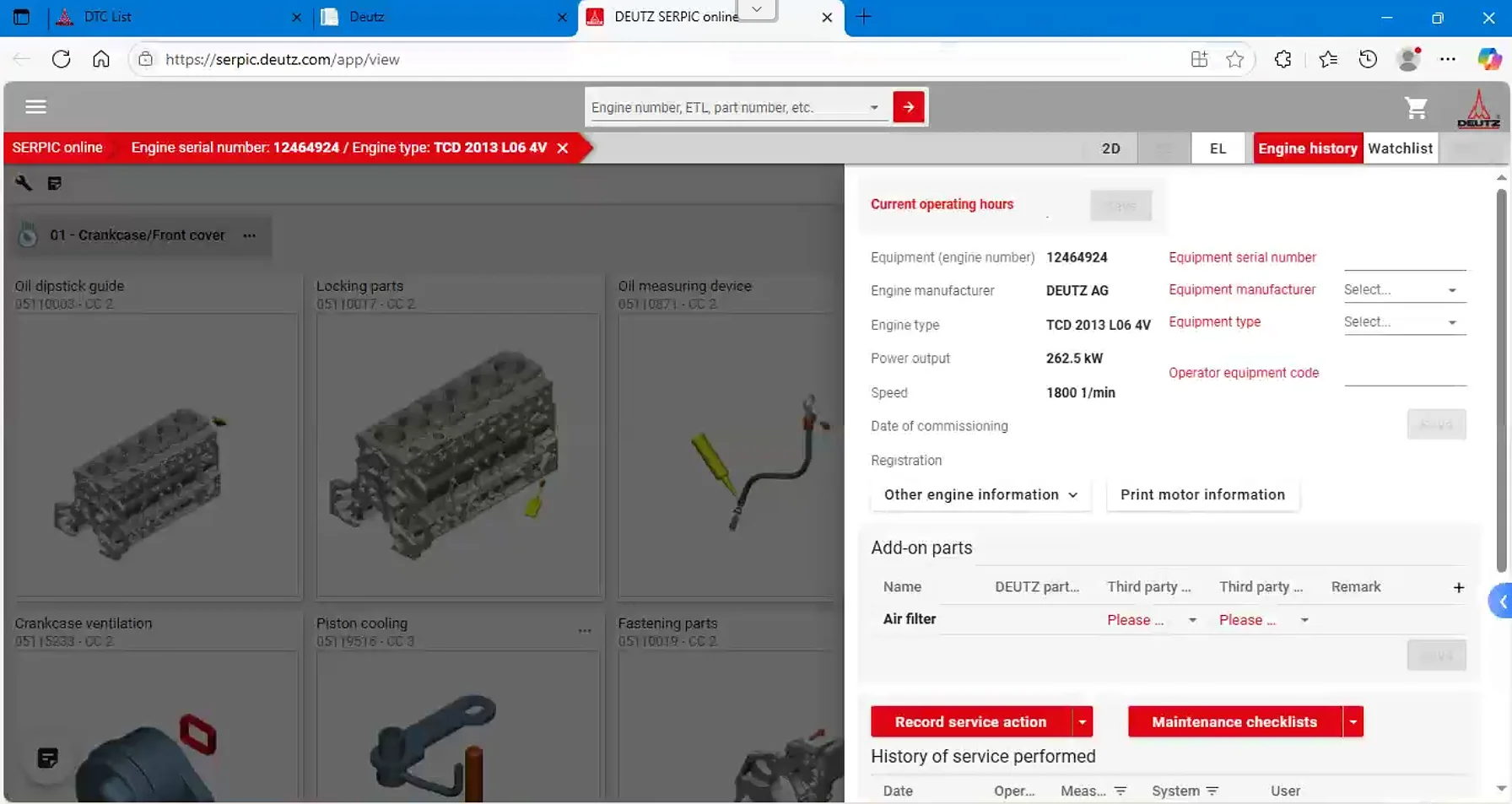Click Maintenance checklists button
This screenshot has width=1512, height=804.
[1234, 722]
